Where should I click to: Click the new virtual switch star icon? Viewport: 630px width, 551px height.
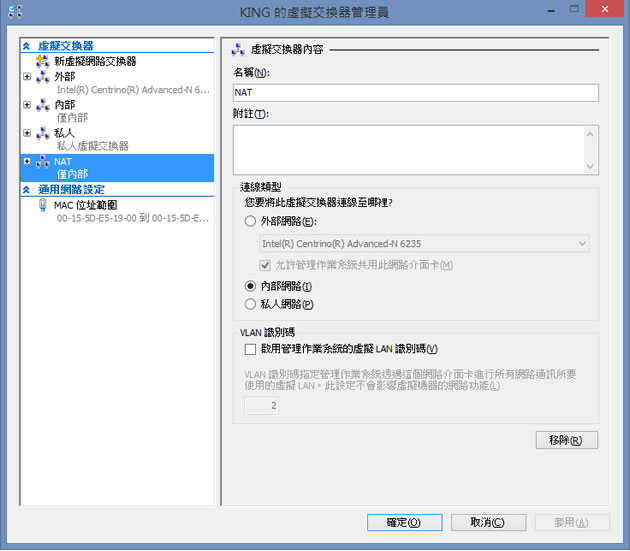point(42,61)
